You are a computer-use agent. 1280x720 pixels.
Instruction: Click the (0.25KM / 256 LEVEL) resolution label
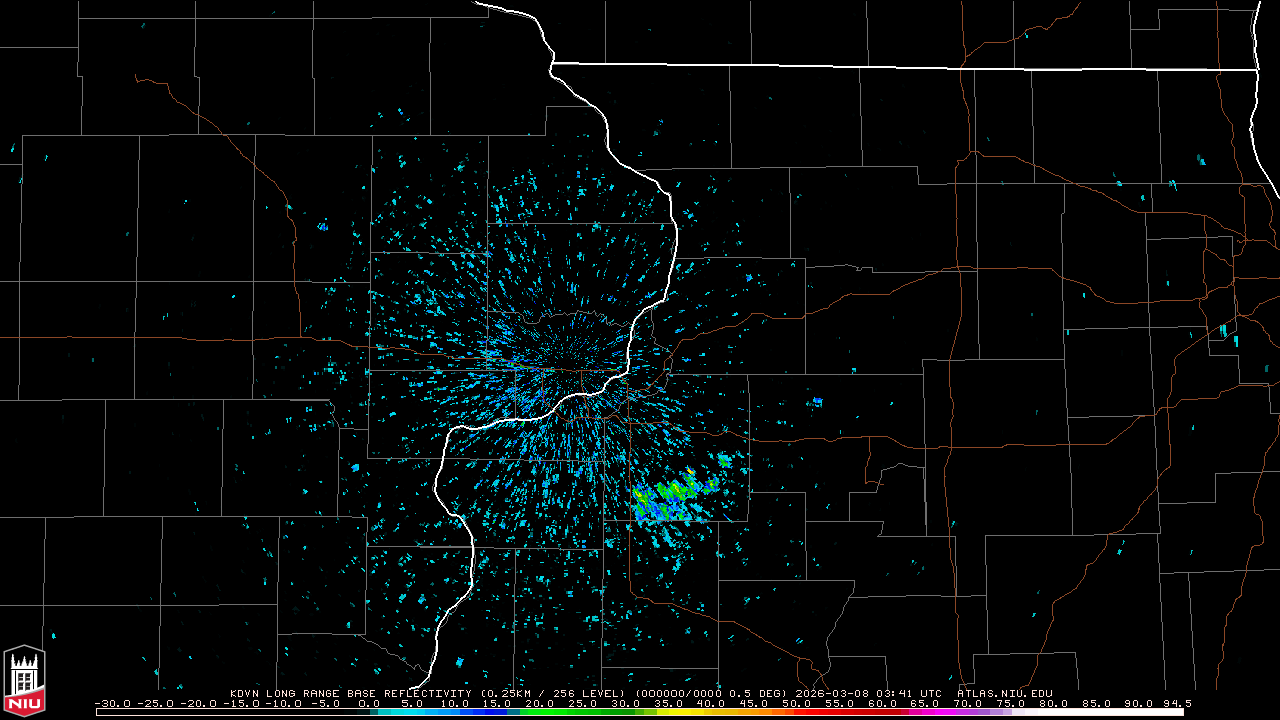[553, 693]
